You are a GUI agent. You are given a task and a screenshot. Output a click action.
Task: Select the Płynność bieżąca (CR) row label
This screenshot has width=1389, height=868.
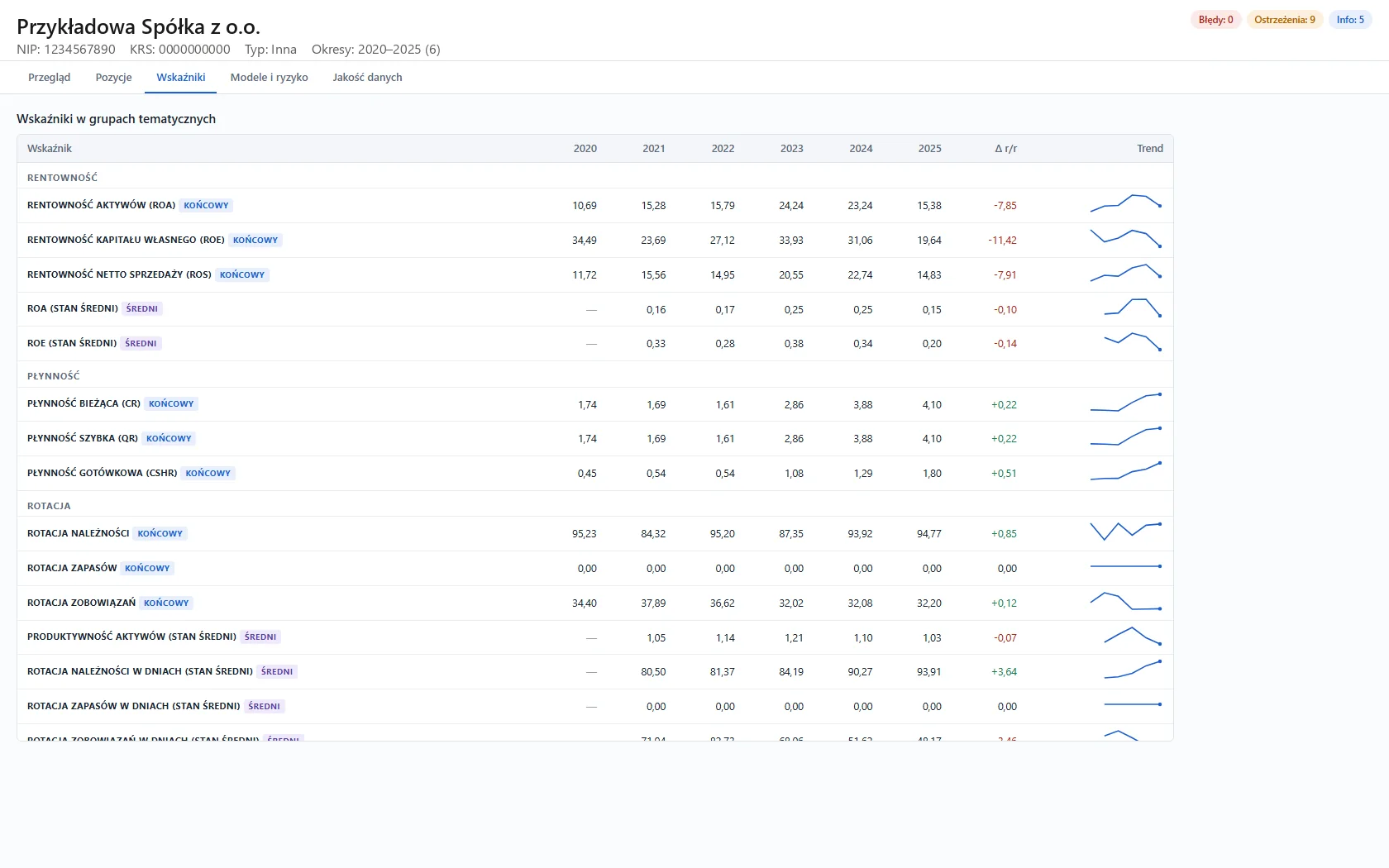click(84, 403)
